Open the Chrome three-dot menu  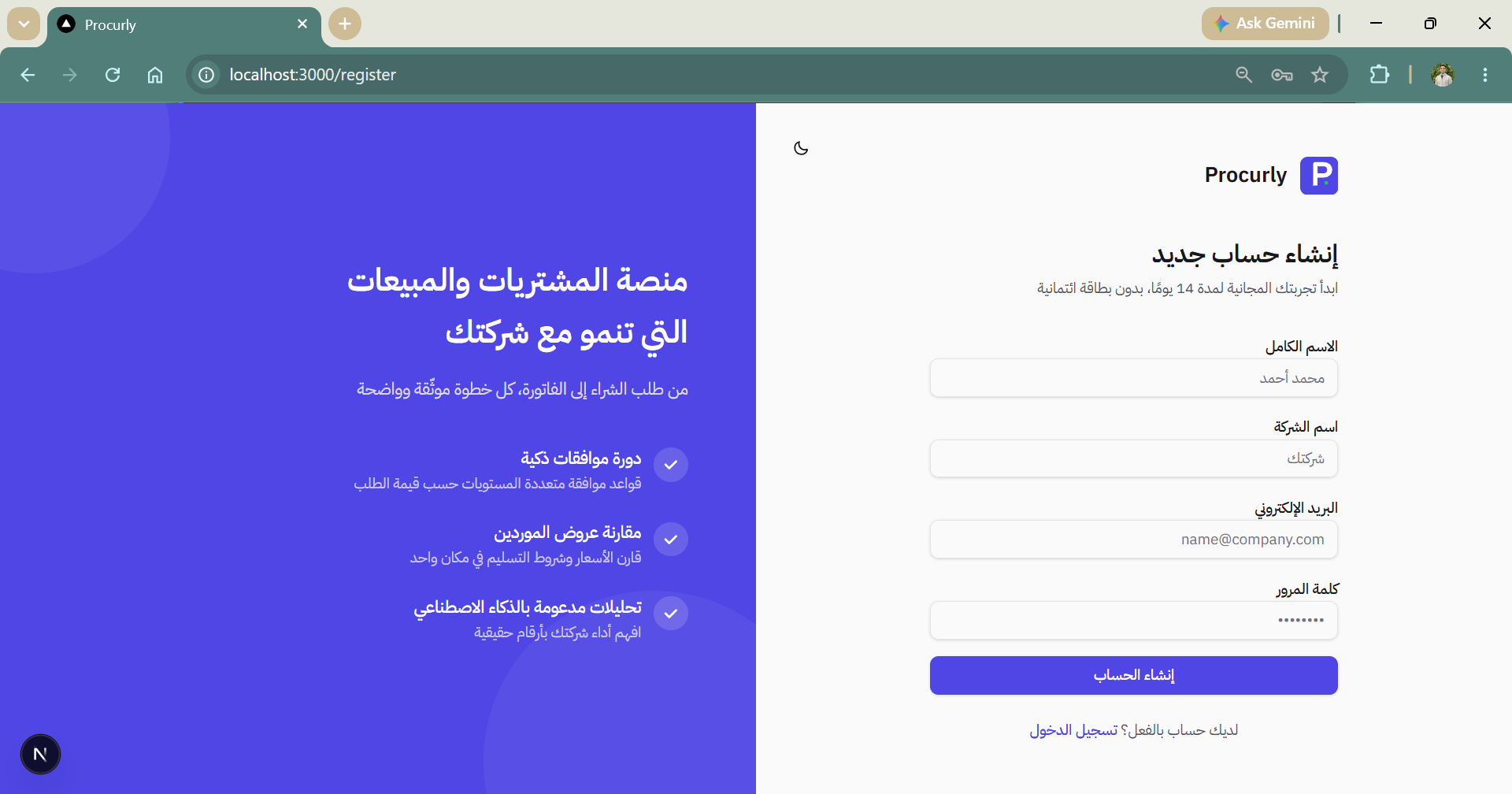pyautogui.click(x=1485, y=75)
